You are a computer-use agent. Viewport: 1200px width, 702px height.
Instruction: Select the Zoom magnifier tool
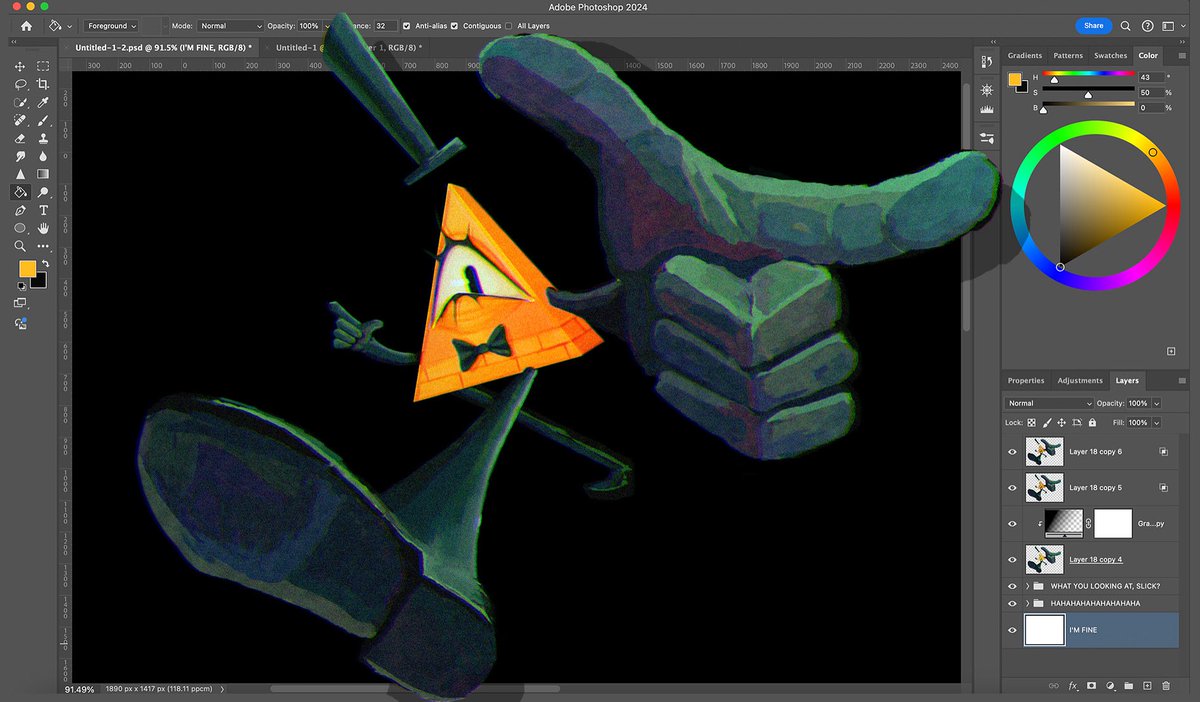[x=20, y=246]
